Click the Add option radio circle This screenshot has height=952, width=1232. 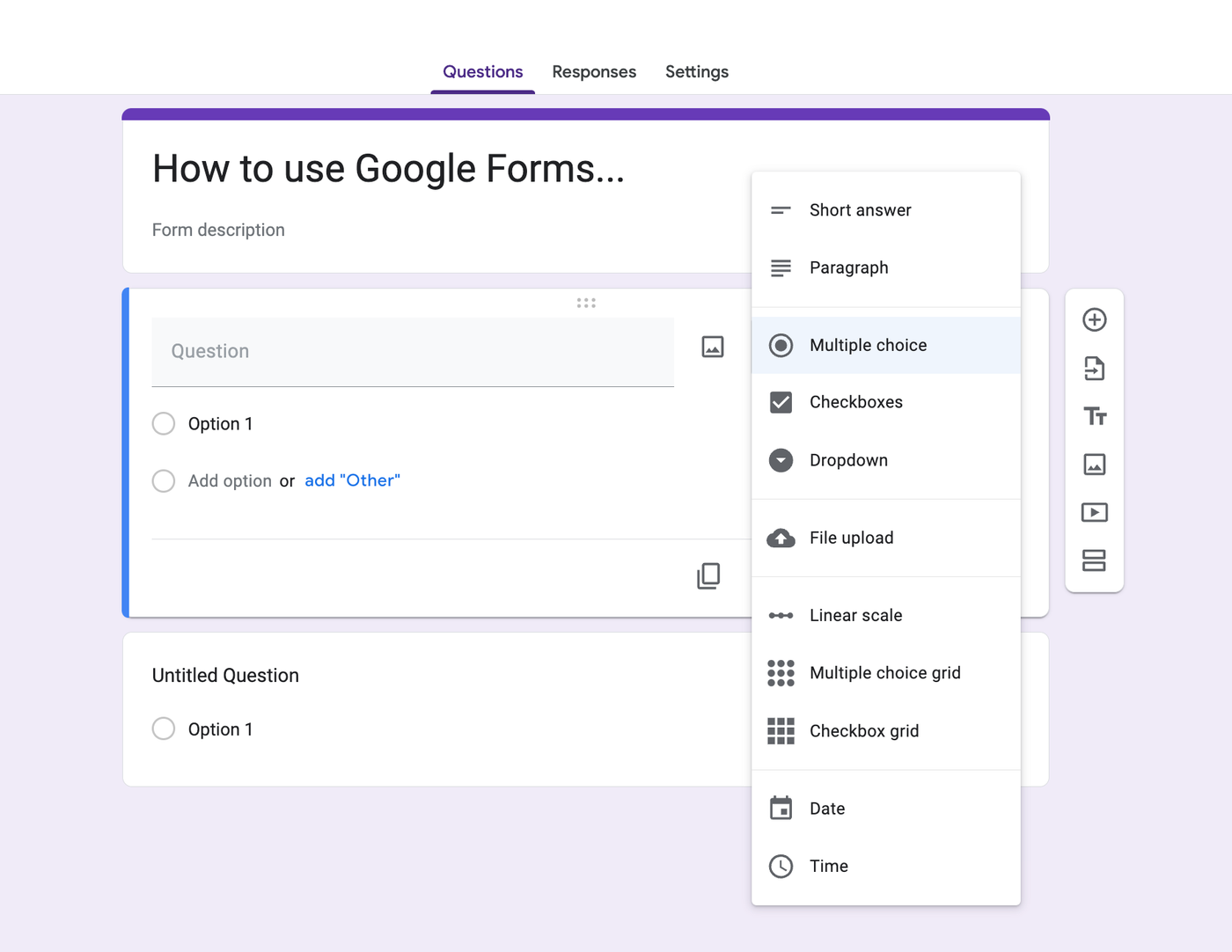click(164, 480)
